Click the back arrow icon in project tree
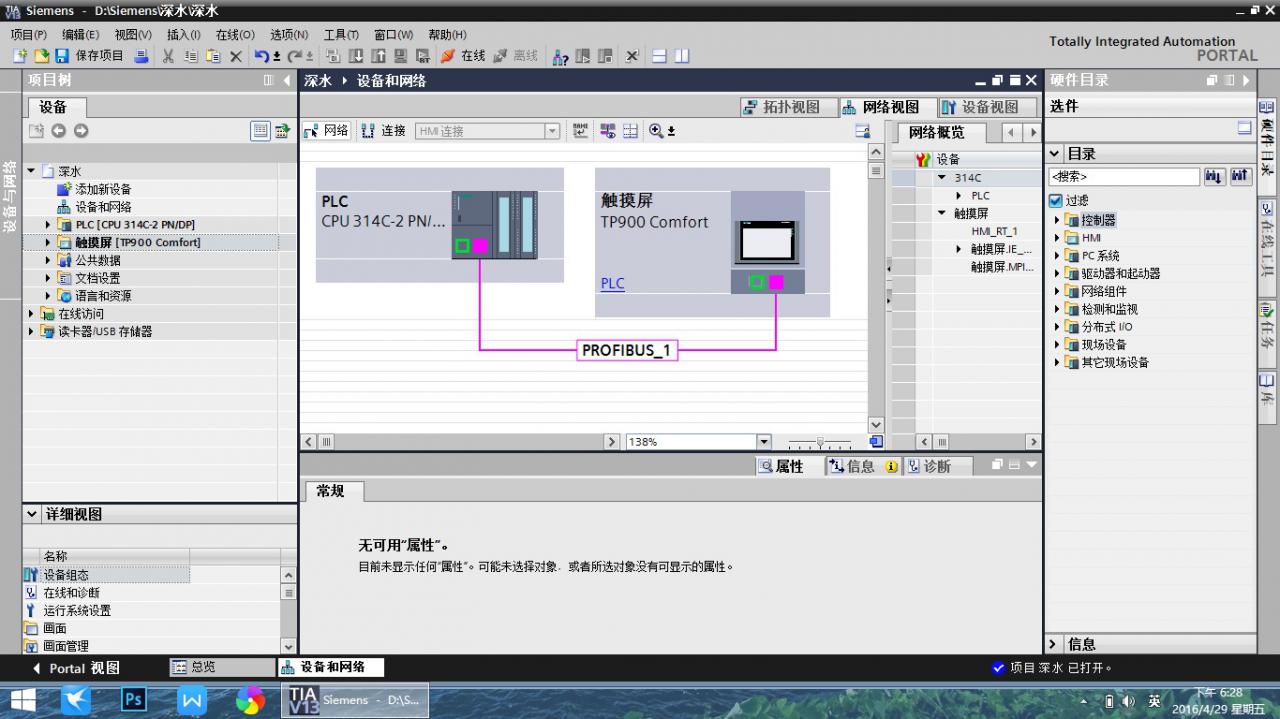The height and width of the screenshot is (719, 1280). pyautogui.click(x=59, y=131)
